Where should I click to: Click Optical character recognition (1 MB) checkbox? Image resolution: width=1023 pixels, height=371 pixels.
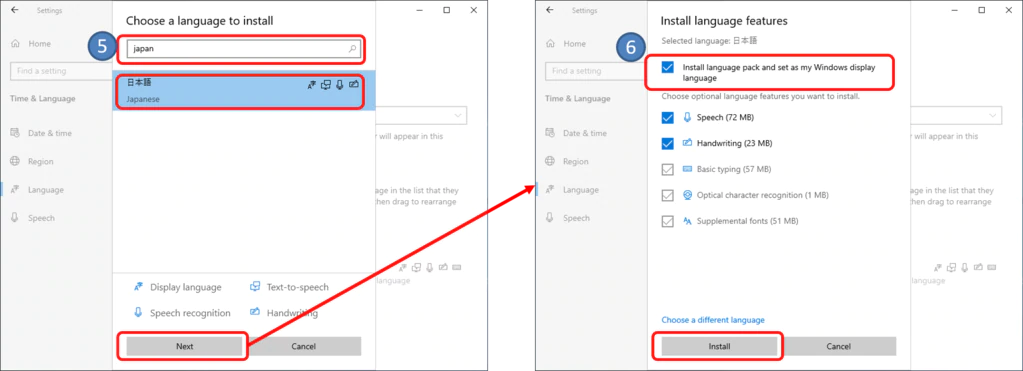point(667,195)
